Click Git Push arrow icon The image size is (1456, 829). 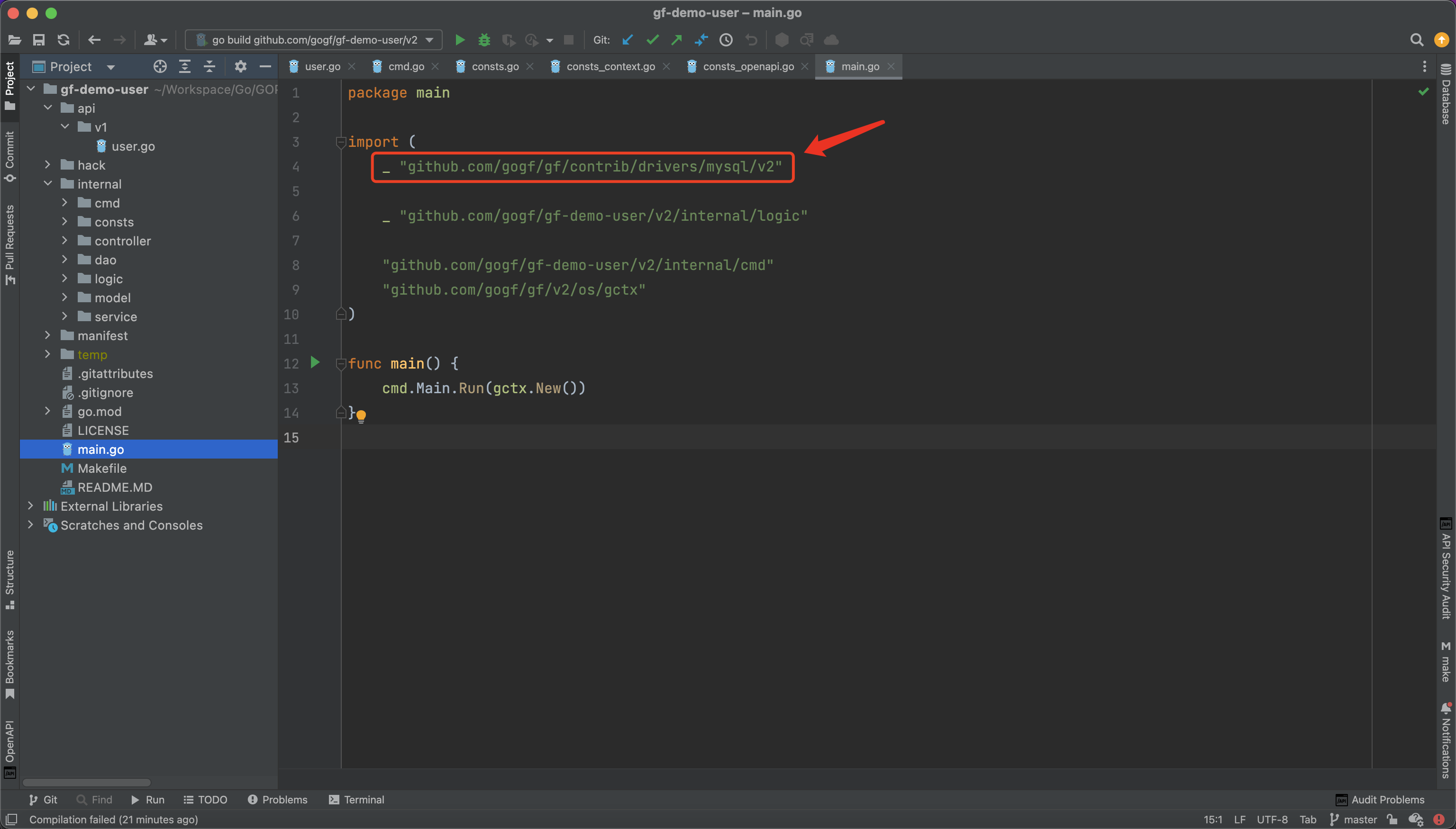point(677,40)
